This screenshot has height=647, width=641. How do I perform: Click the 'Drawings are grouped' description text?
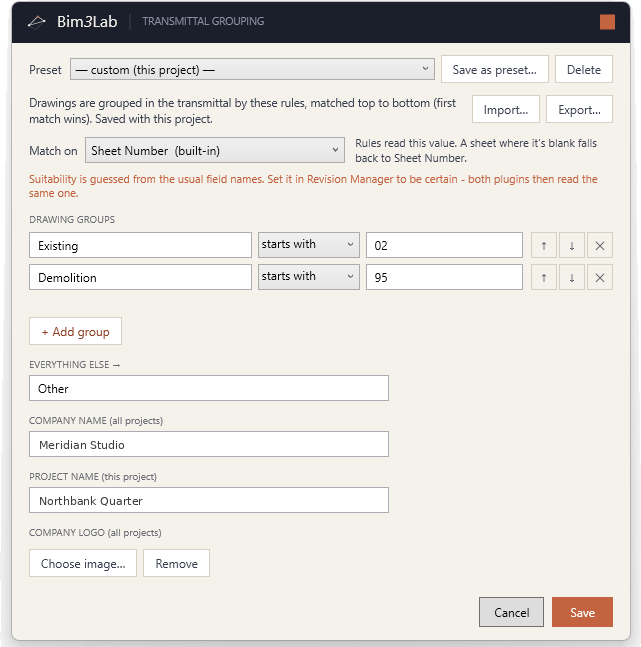pyautogui.click(x=242, y=111)
